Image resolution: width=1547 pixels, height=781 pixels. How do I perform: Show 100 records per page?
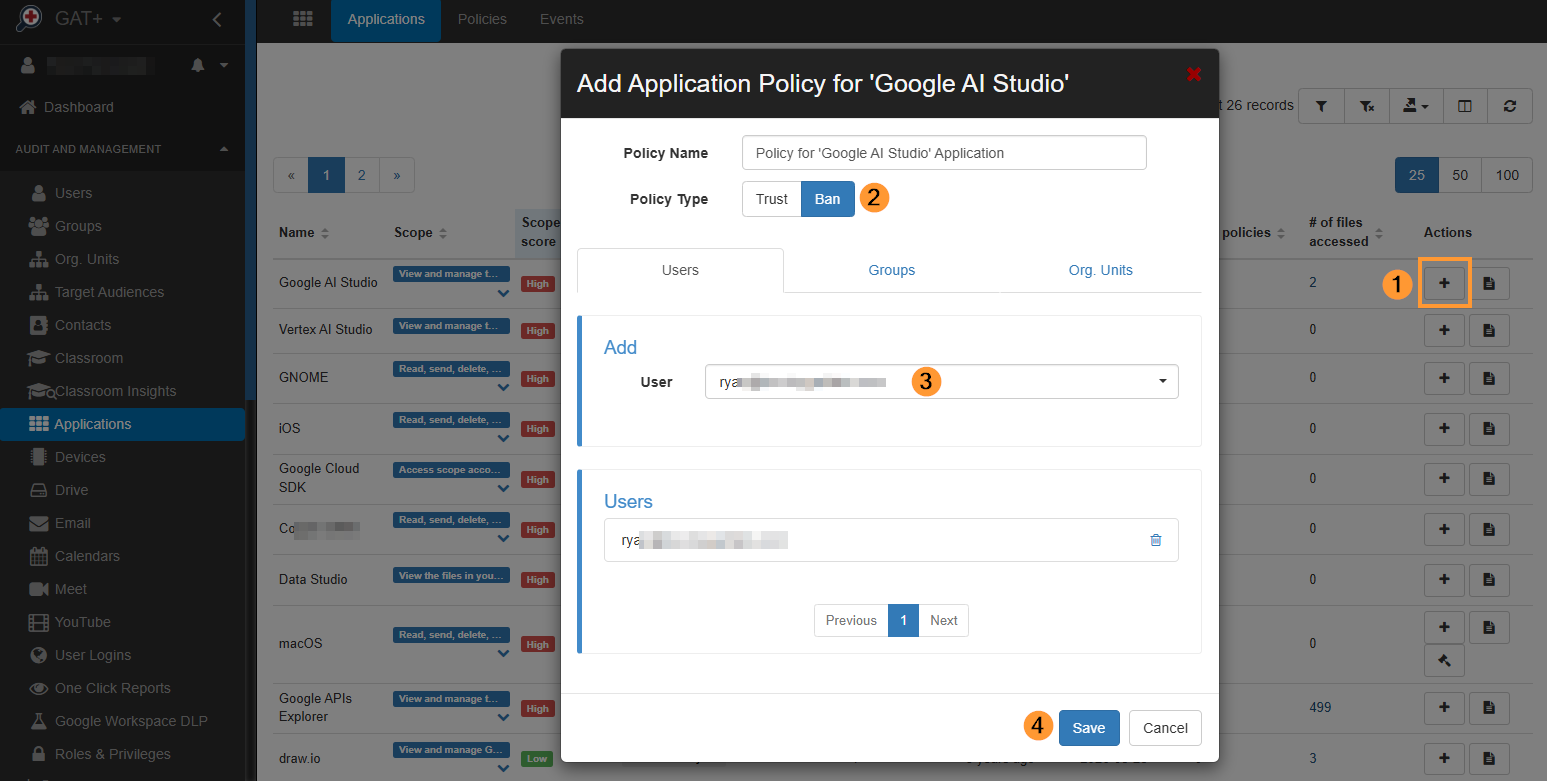coord(1507,175)
